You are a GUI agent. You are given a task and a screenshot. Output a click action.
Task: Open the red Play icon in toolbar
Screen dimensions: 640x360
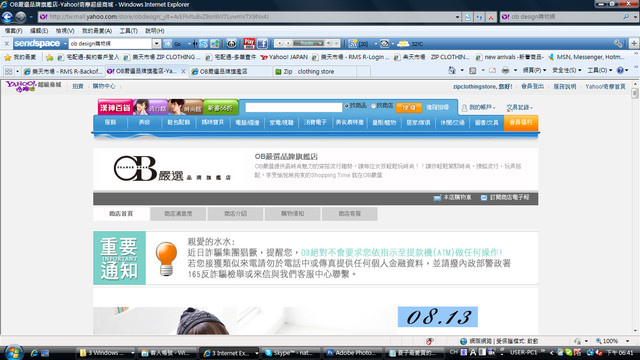click(249, 43)
